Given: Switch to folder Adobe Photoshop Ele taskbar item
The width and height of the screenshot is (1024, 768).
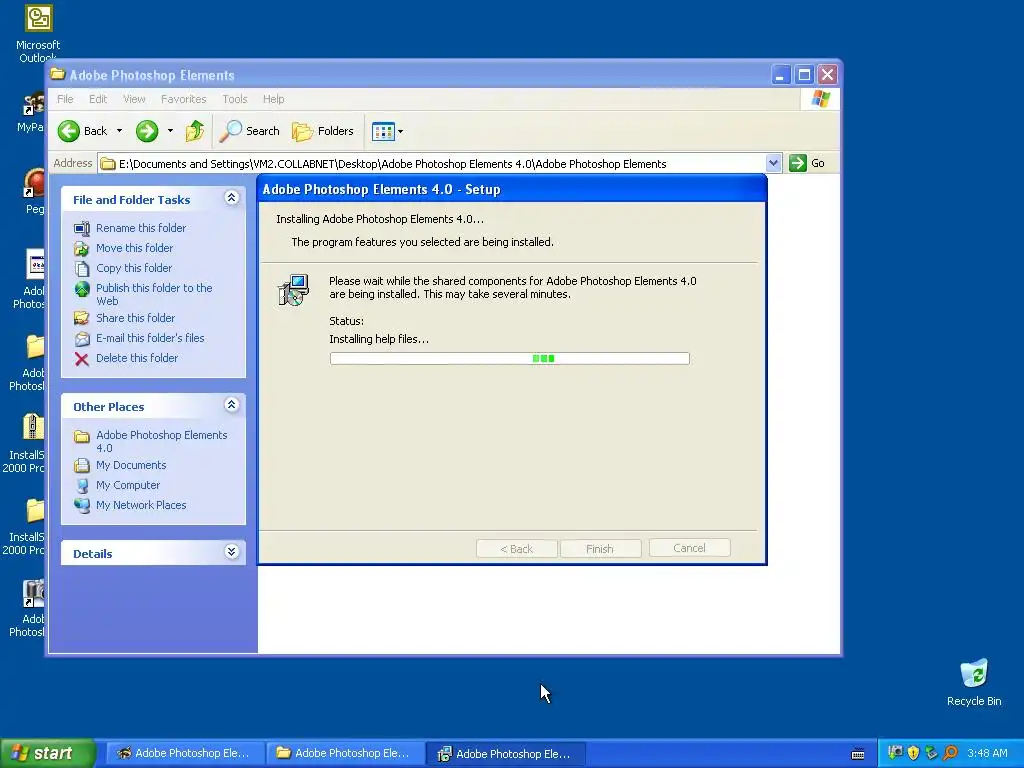Looking at the screenshot, I should 345,754.
